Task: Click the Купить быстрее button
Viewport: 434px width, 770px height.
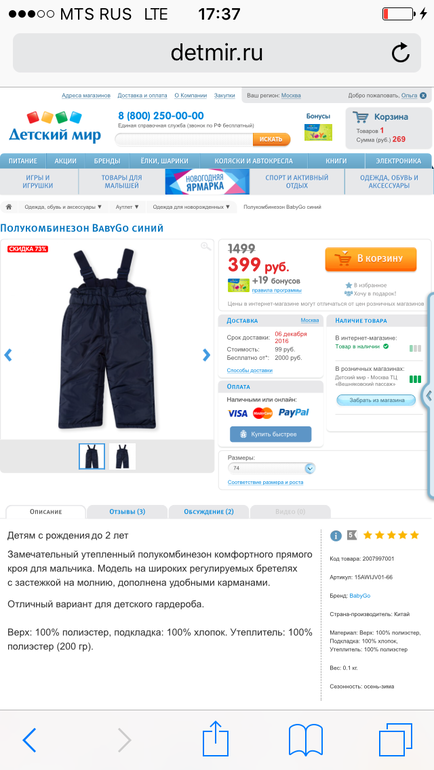Action: [271, 434]
